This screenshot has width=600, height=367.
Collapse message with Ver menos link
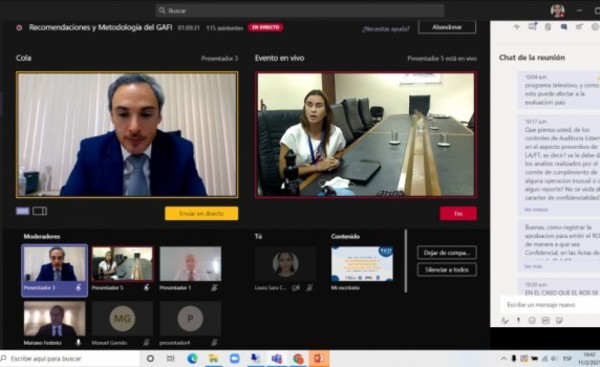click(536, 210)
